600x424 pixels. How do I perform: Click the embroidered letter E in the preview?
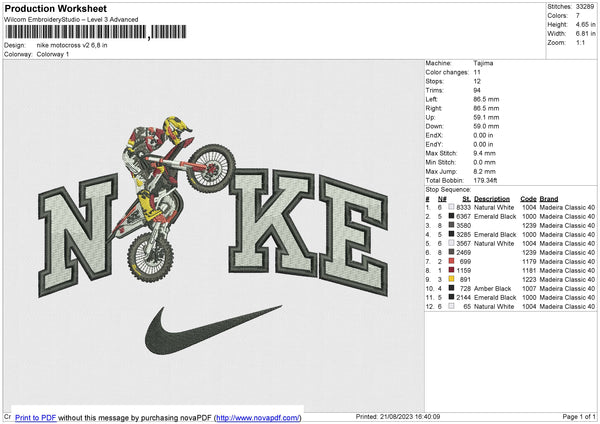[354, 236]
